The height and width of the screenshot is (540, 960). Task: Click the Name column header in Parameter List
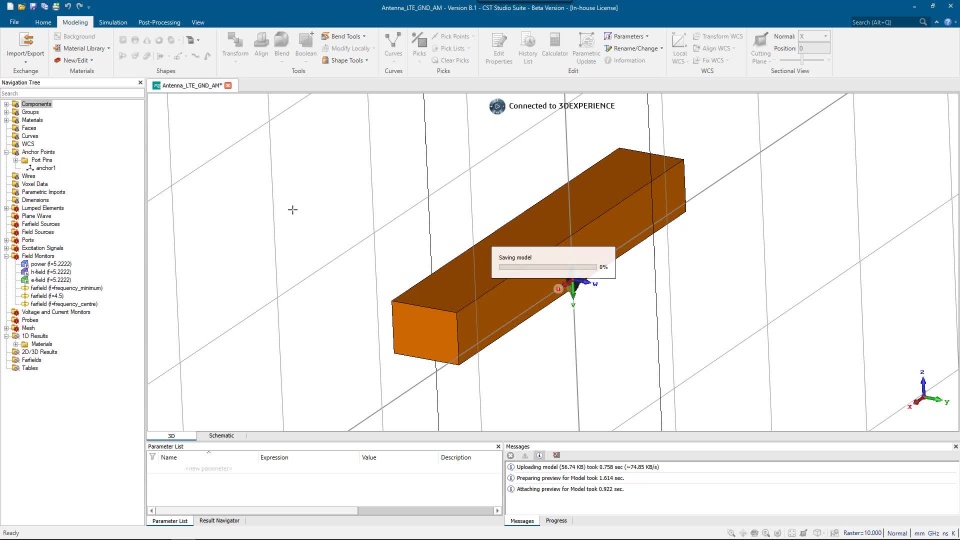pyautogui.click(x=169, y=457)
